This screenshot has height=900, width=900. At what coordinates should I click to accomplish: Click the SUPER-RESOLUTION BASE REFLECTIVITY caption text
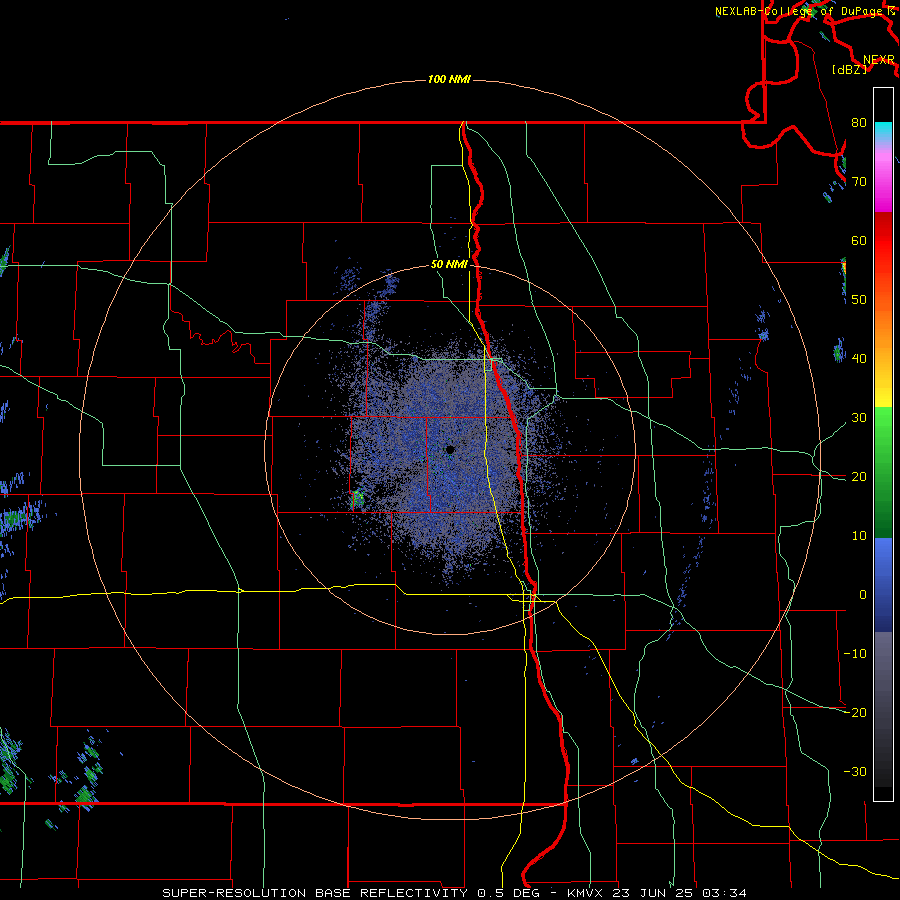(315, 893)
